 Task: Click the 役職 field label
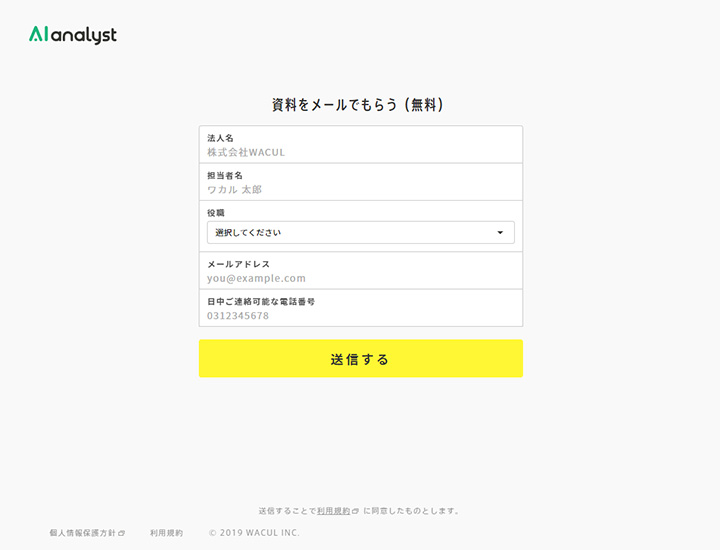[216, 213]
